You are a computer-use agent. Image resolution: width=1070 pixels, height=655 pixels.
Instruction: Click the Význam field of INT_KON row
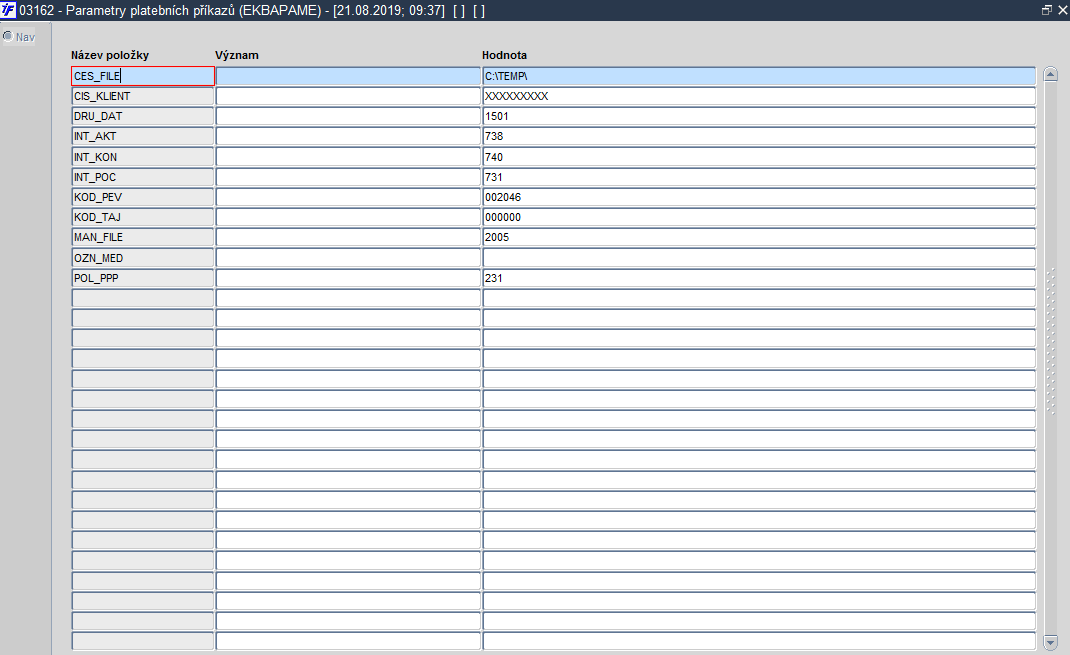[349, 157]
